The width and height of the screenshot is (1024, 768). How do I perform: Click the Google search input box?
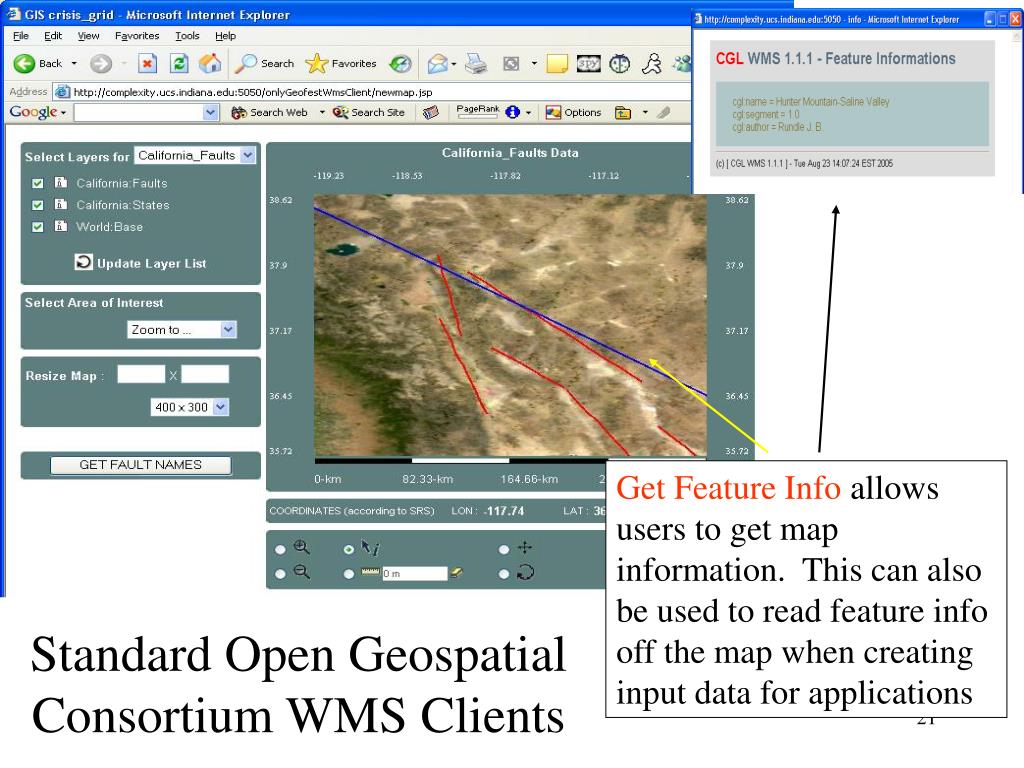[139, 112]
